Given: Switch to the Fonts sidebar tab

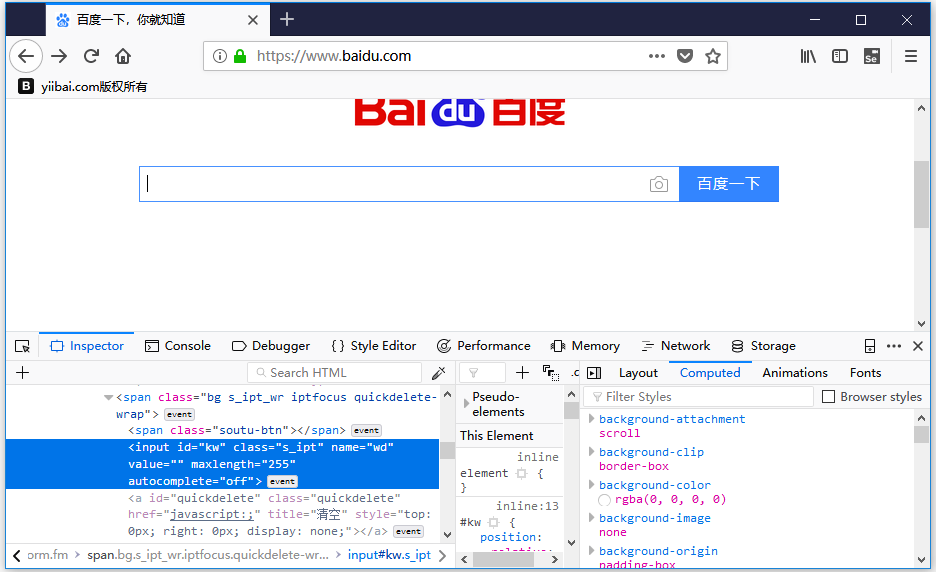Looking at the screenshot, I should coord(866,373).
